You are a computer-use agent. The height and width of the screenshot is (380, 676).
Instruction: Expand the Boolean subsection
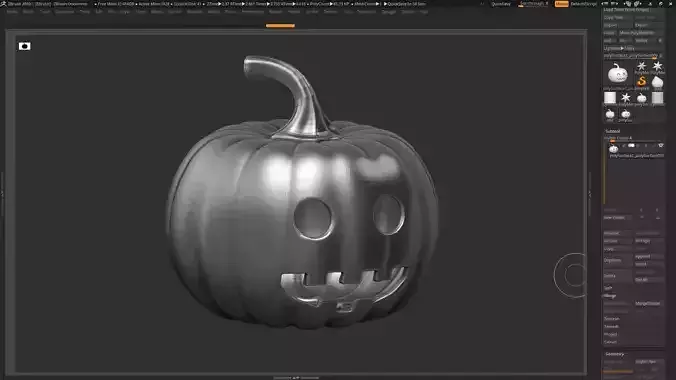(x=612, y=319)
